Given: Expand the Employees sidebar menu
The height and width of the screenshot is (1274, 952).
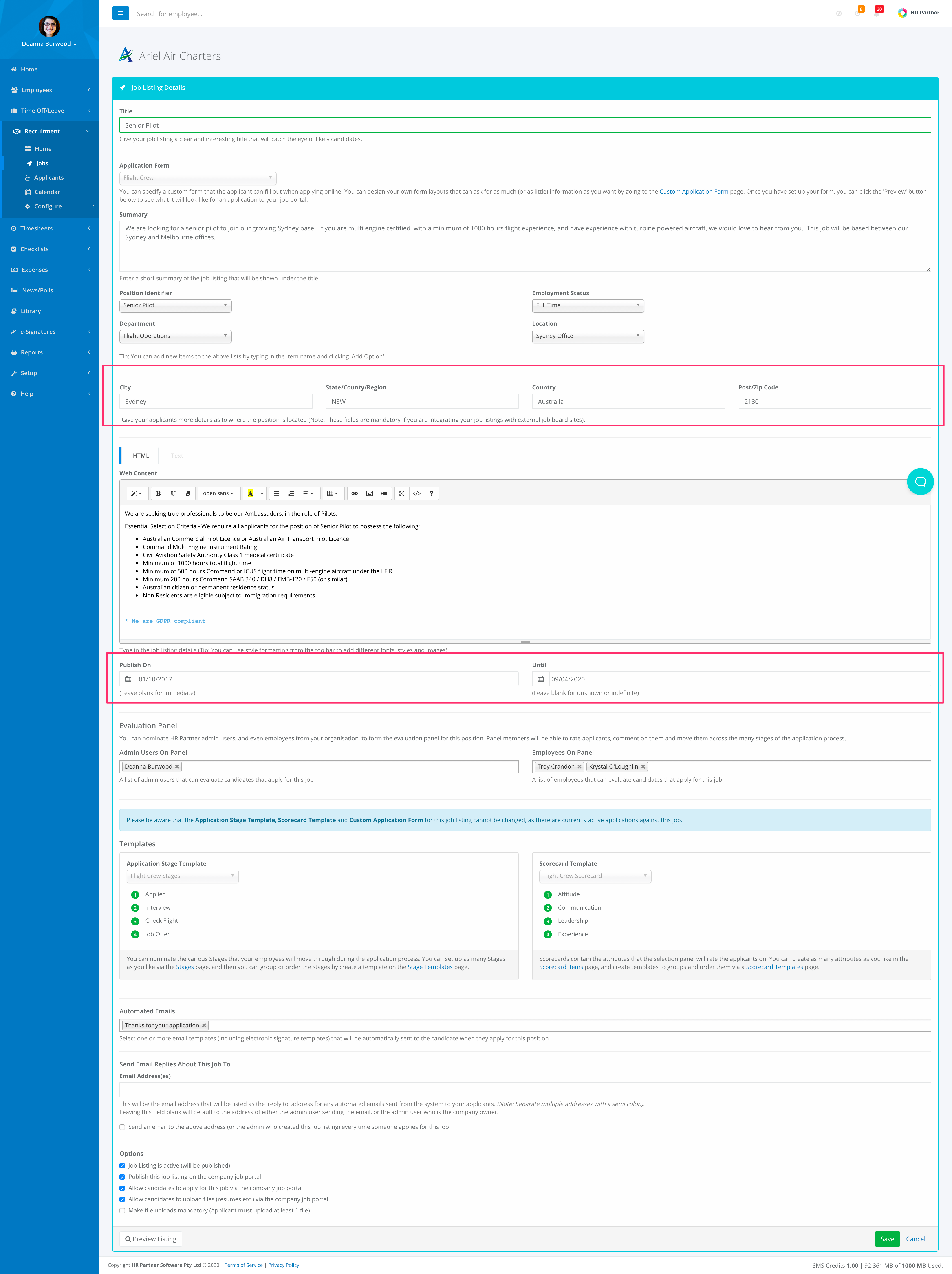Looking at the screenshot, I should (x=49, y=90).
